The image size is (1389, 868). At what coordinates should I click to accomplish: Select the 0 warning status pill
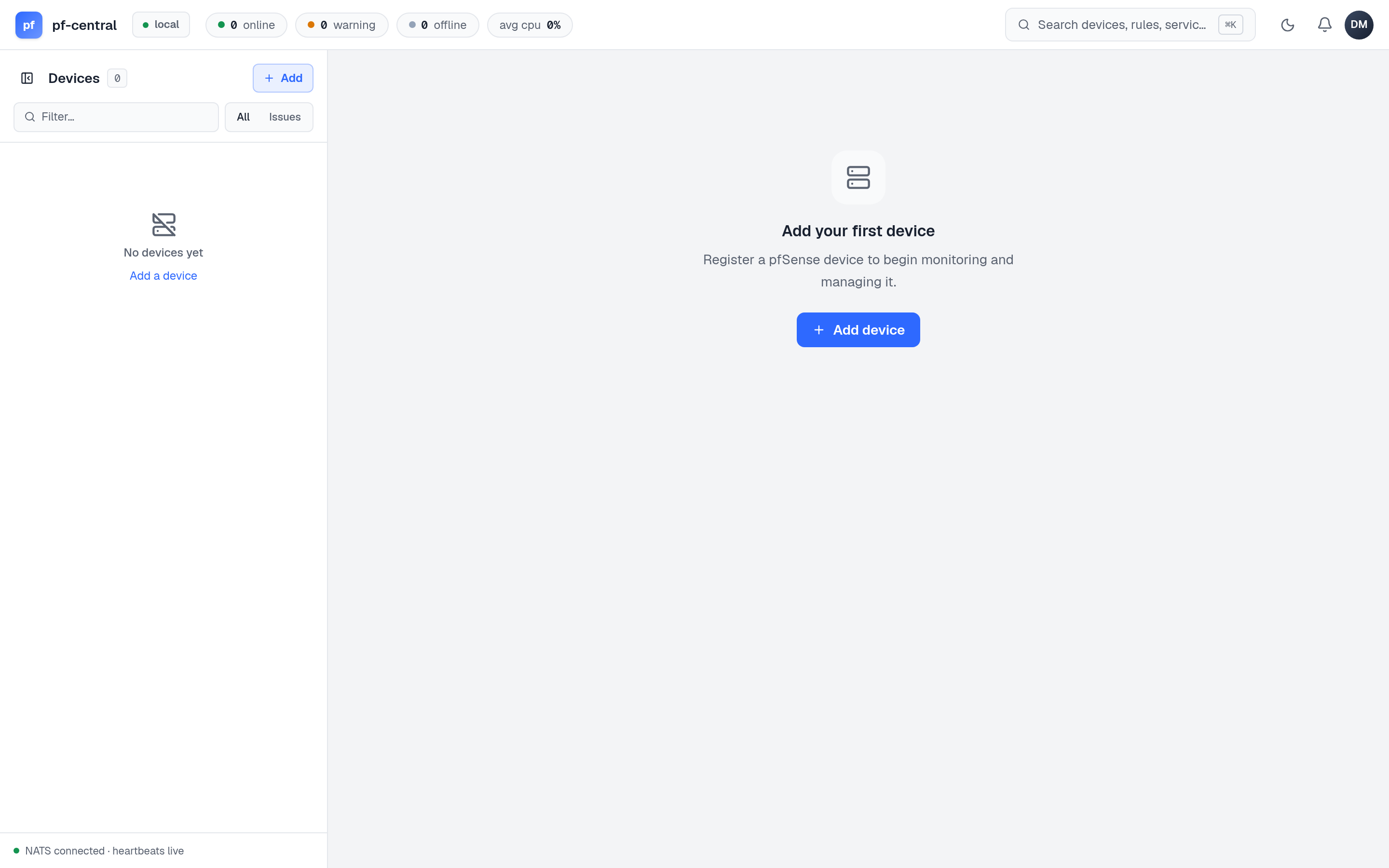[341, 25]
